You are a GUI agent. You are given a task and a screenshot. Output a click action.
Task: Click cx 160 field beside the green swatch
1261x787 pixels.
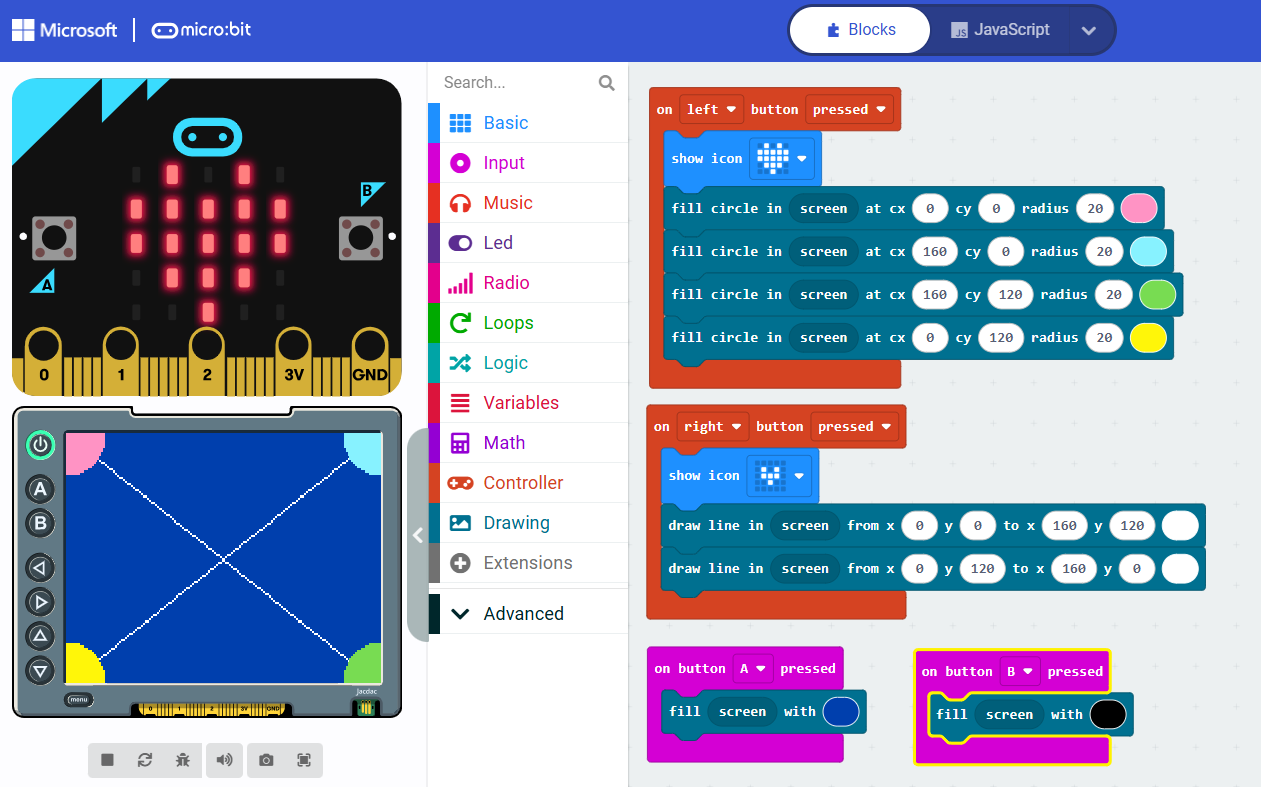[935, 294]
